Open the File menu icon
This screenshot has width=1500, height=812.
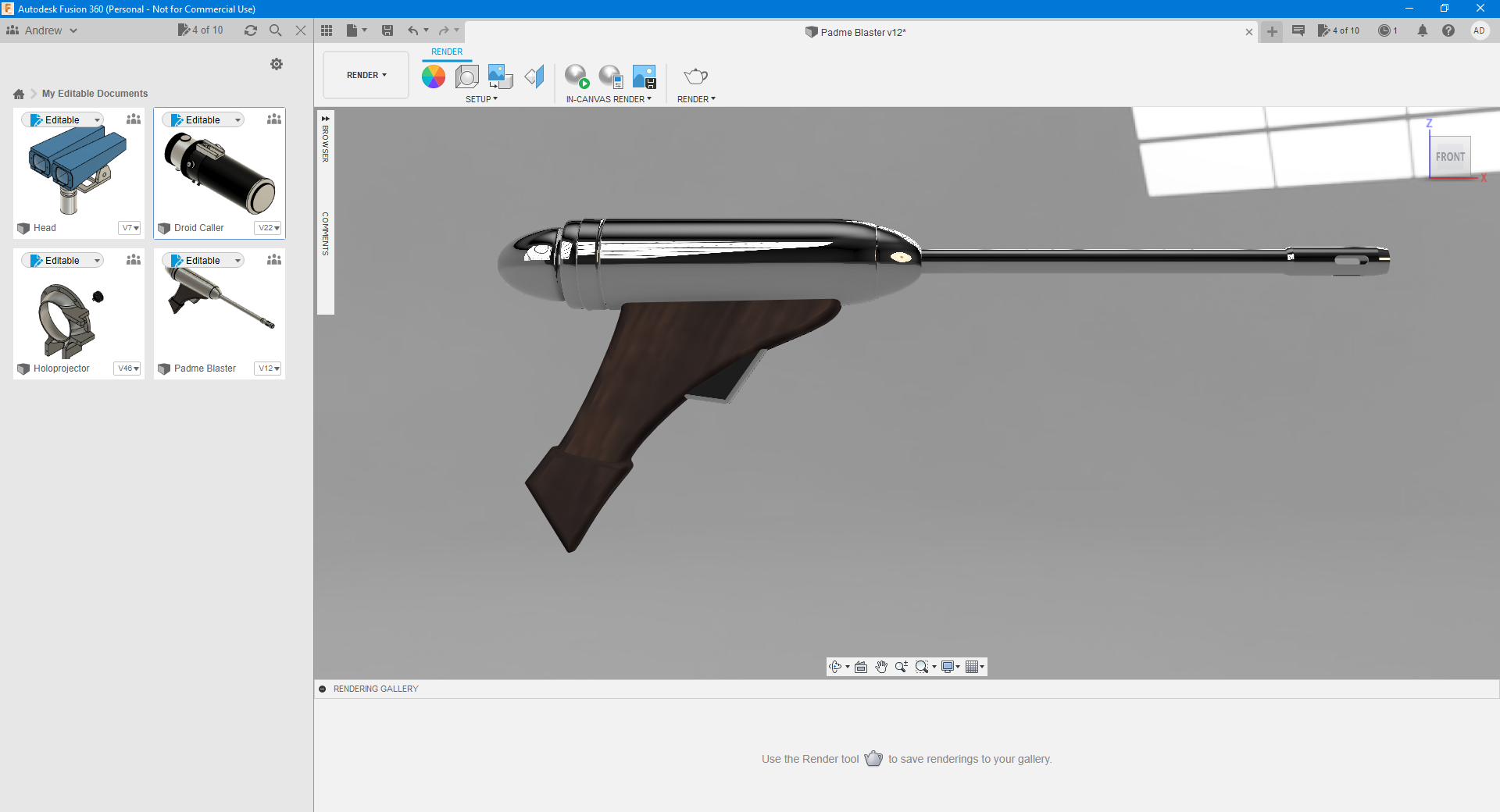(x=356, y=30)
